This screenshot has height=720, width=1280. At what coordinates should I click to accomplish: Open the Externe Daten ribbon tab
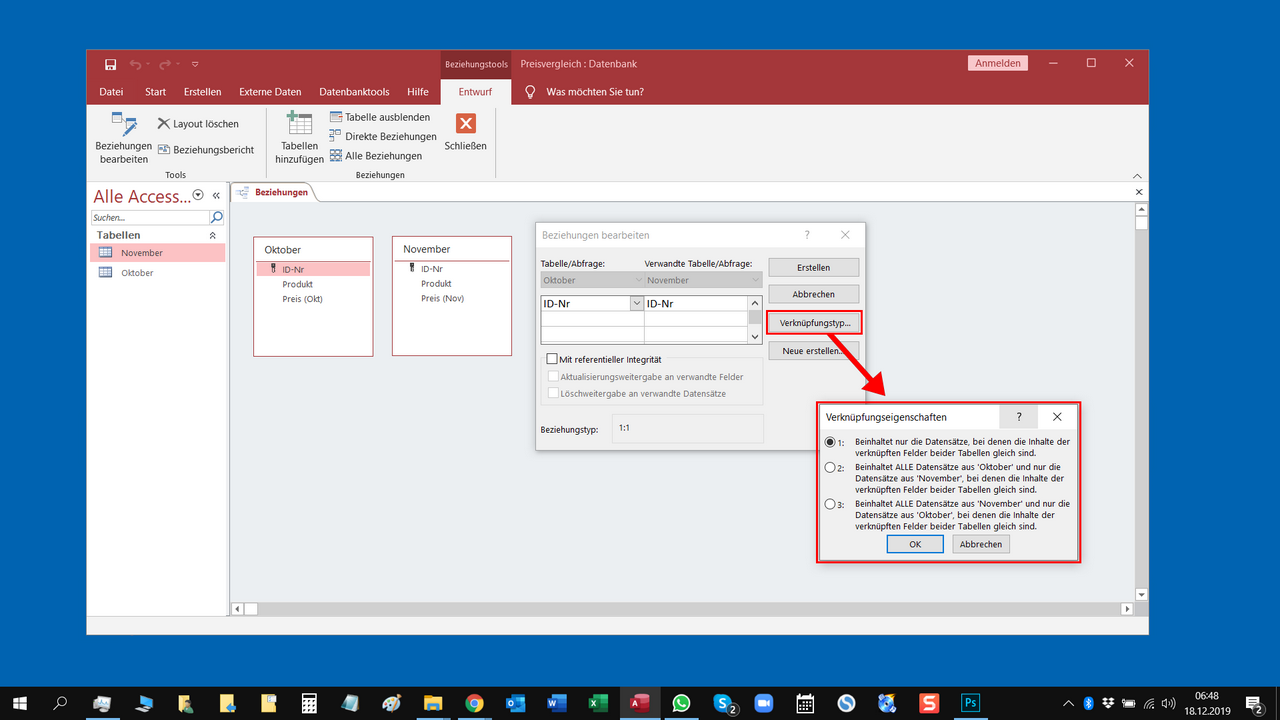pyautogui.click(x=270, y=92)
